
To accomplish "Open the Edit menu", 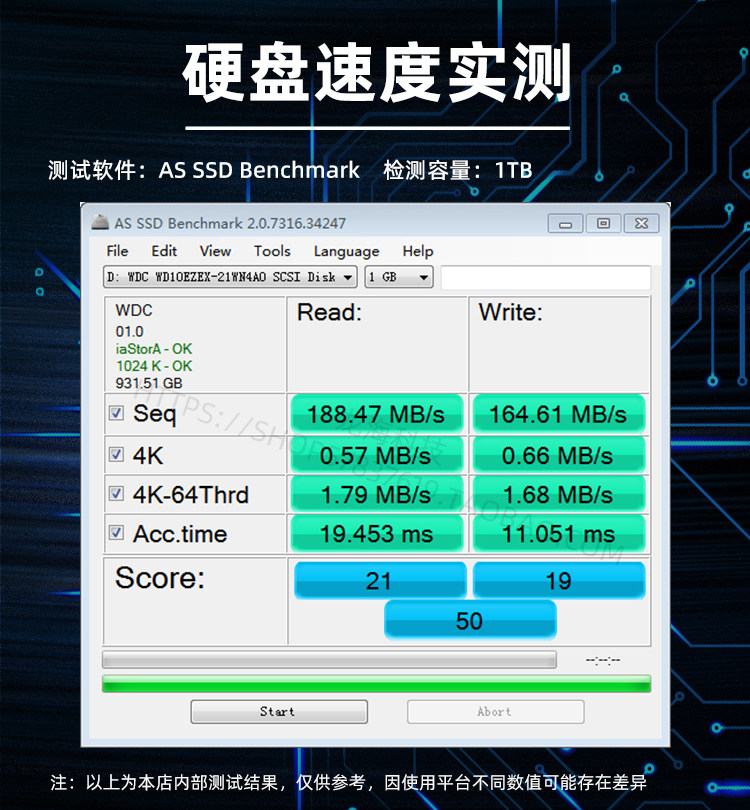I will pos(164,251).
